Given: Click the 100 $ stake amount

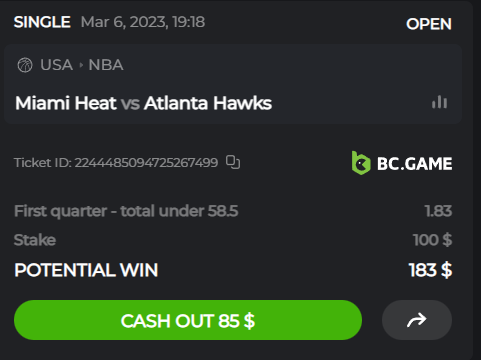Looking at the screenshot, I should 432,240.
